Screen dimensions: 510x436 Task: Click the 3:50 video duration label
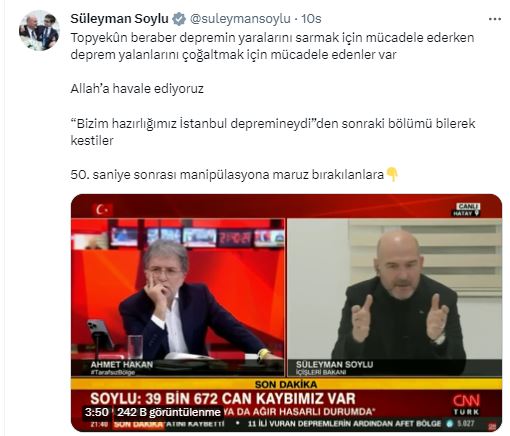point(96,412)
